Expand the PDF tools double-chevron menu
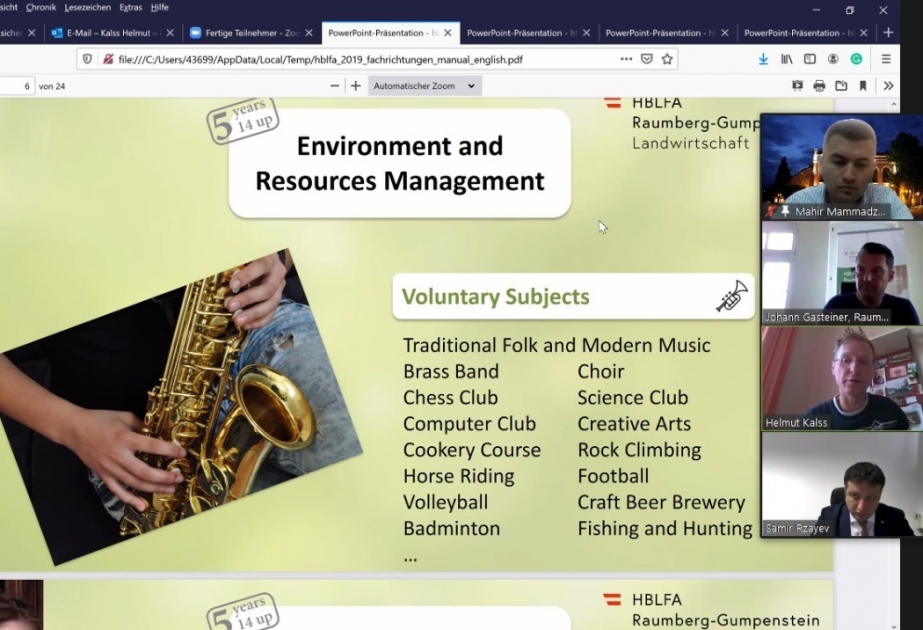Image resolution: width=923 pixels, height=630 pixels. point(888,86)
